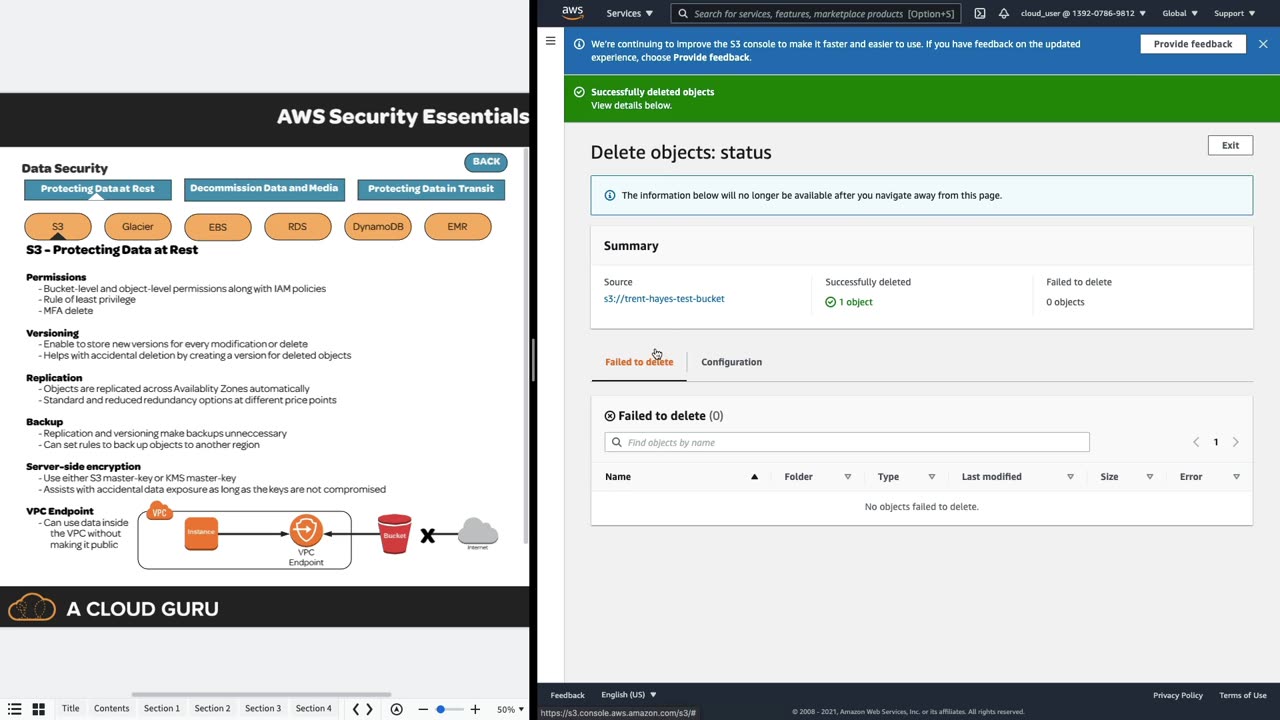Click the slide viewer zoom slider

tap(449, 709)
